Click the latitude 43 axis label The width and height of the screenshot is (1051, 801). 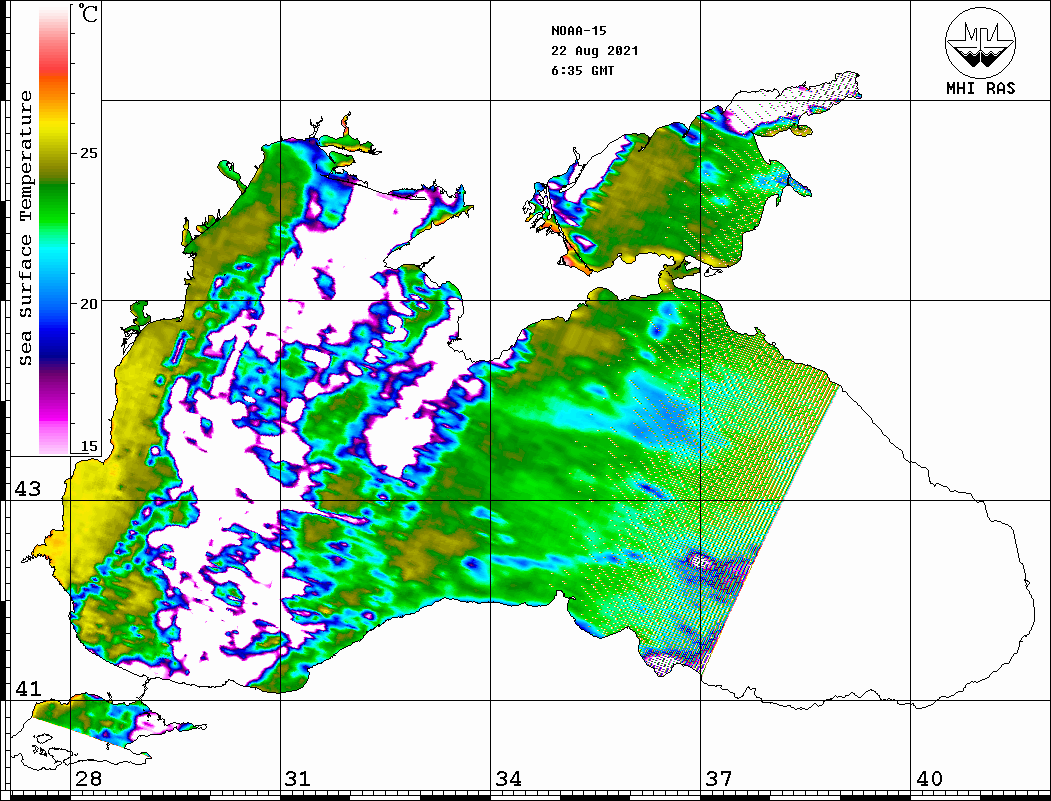click(x=27, y=489)
